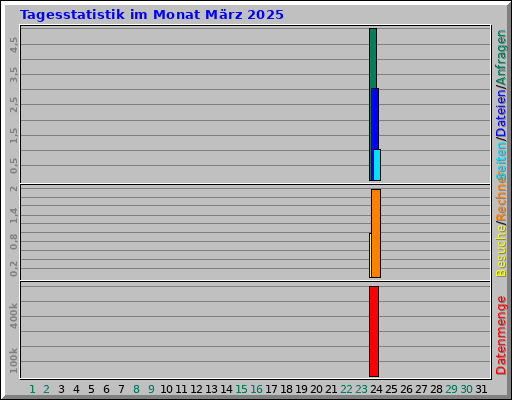512x400 pixels.
Task: Click the '2,5' y-axis value
Action: 14,105
